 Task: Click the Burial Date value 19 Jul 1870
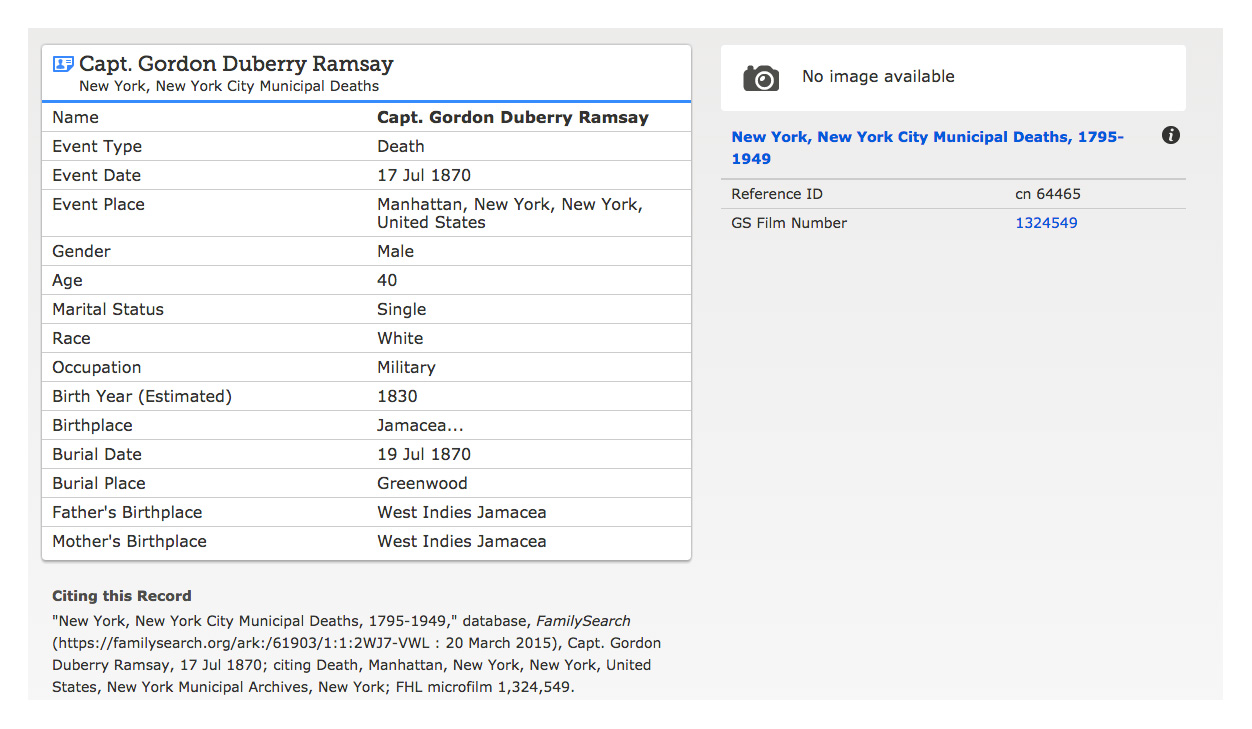424,454
